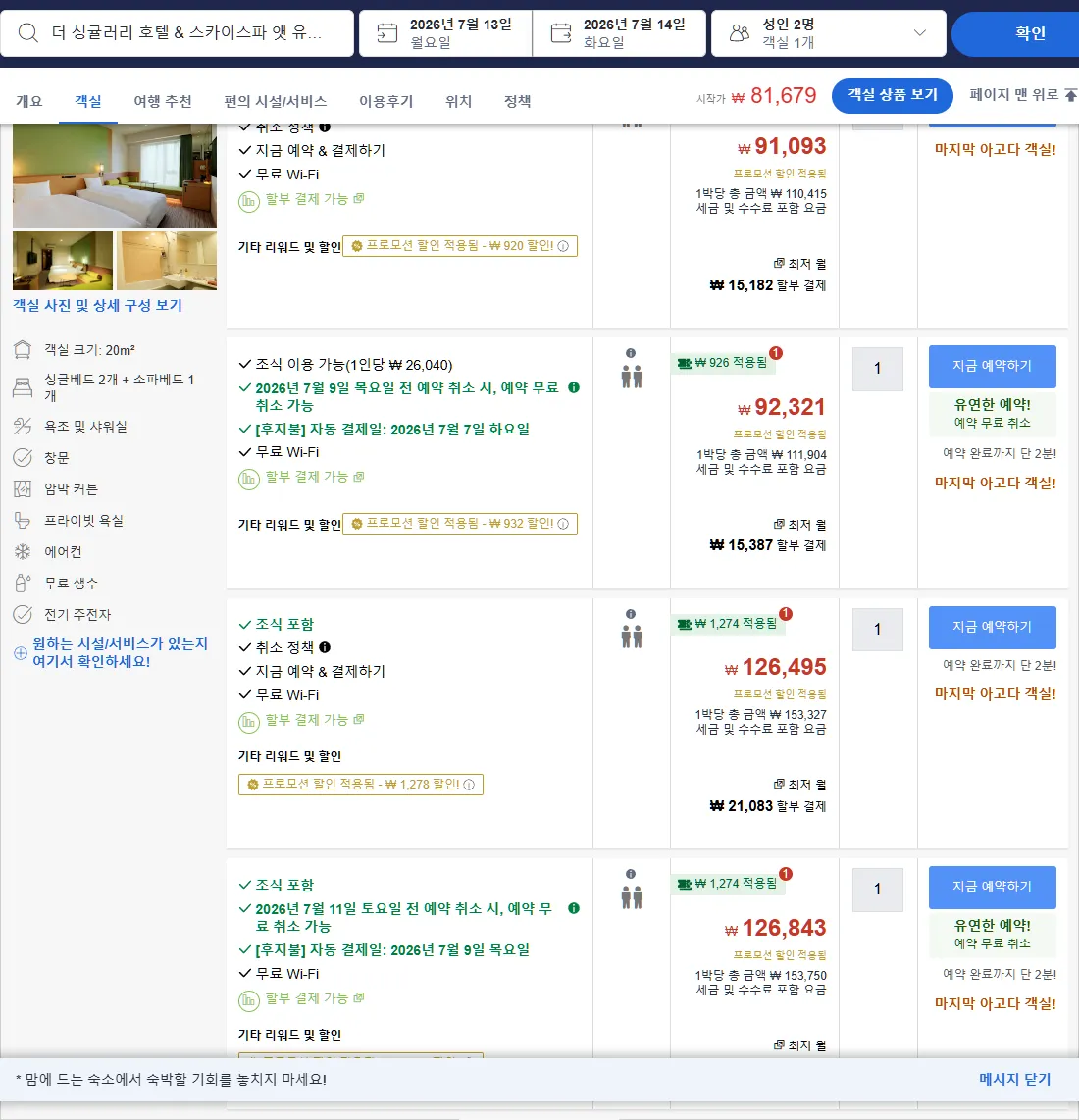This screenshot has width=1079, height=1120.
Task: Open 이용후기 tab
Action: click(x=385, y=101)
